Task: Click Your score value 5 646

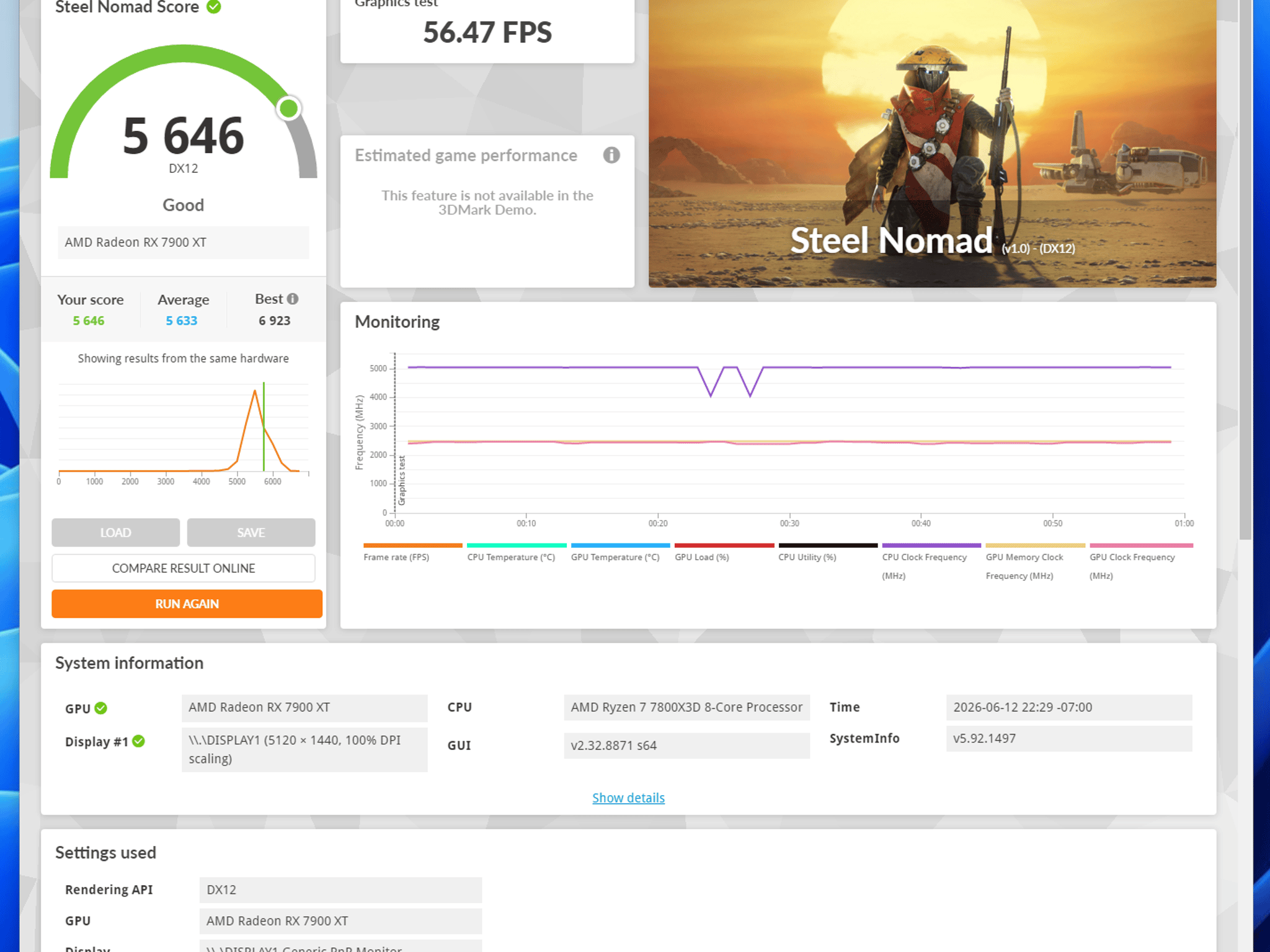Action: 89,320
